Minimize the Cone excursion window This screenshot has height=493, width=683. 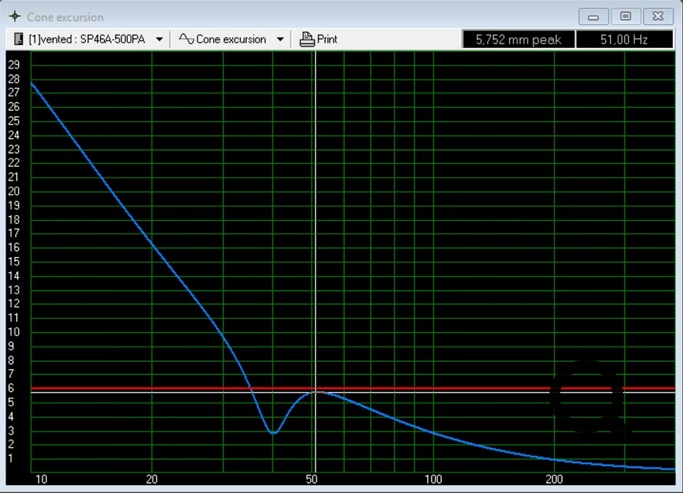pos(594,16)
